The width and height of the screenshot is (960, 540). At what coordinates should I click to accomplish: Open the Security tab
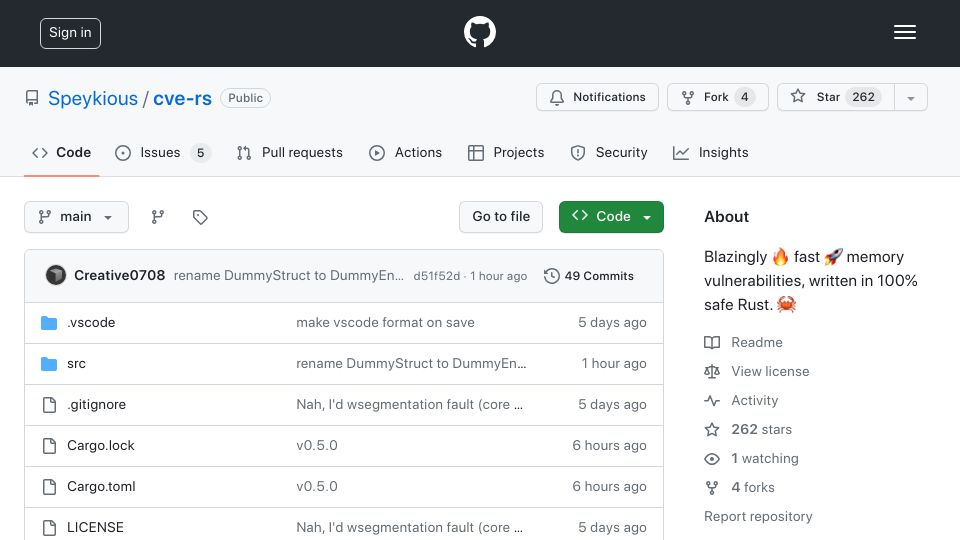tap(609, 152)
